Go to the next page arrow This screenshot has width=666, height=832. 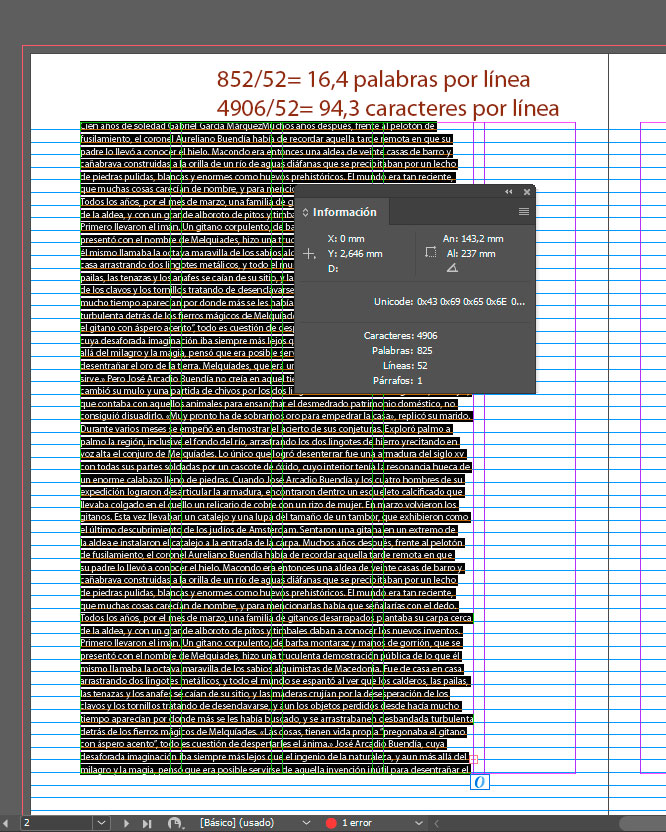pos(127,822)
